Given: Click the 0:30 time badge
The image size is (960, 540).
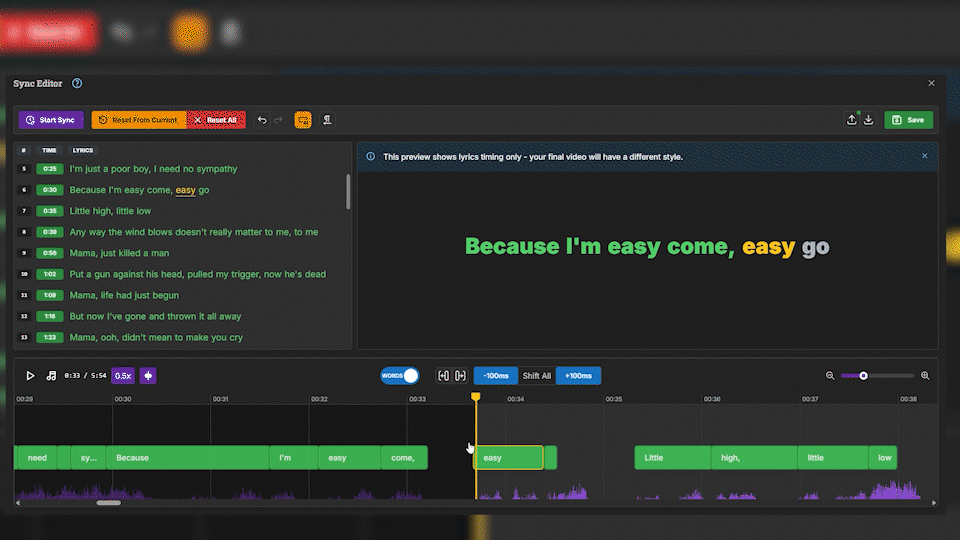Looking at the screenshot, I should coord(50,190).
